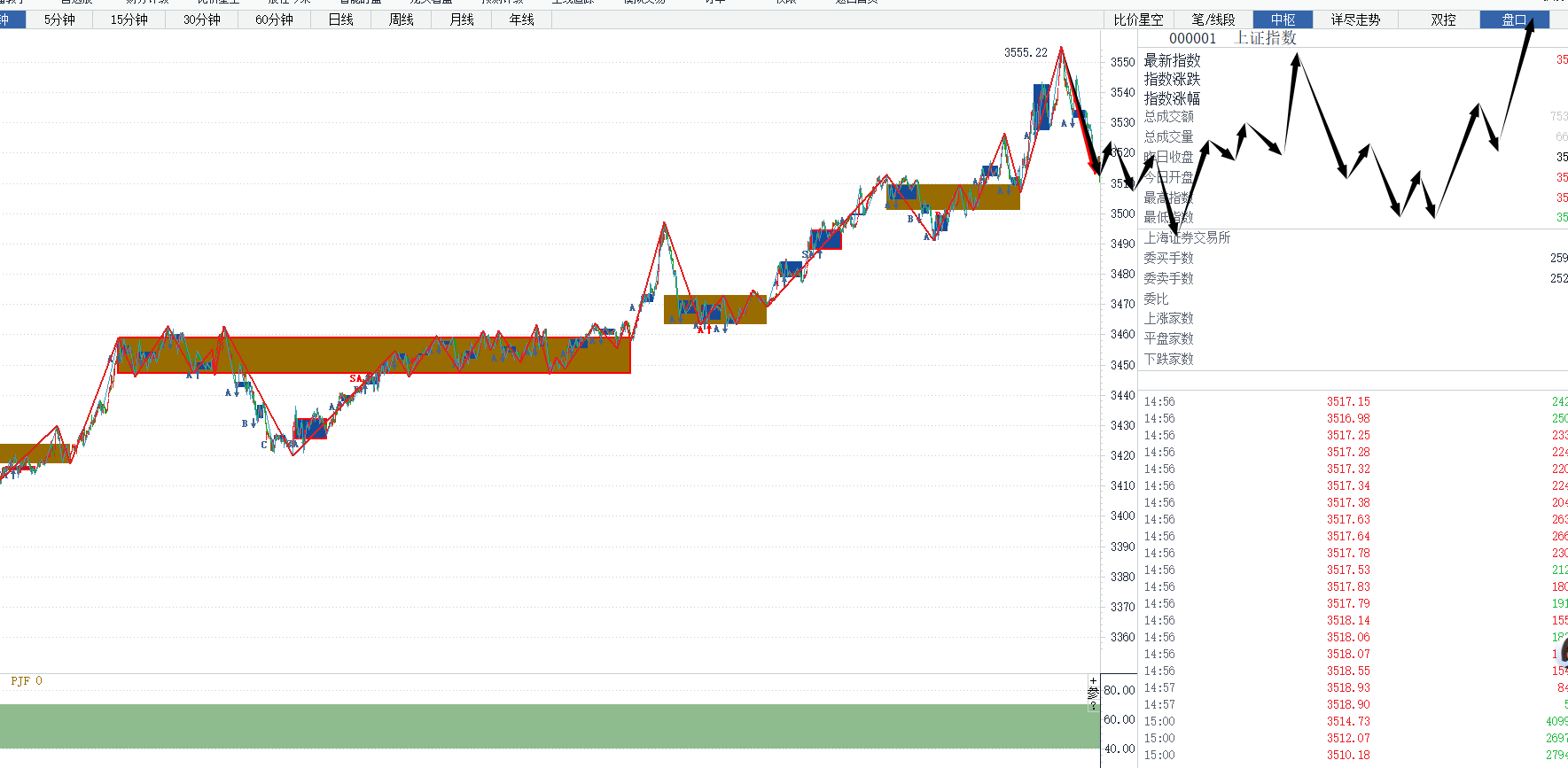This screenshot has height=768, width=1568.
Task: Select the last trade row priced 3510.18
Action: click(1348, 755)
